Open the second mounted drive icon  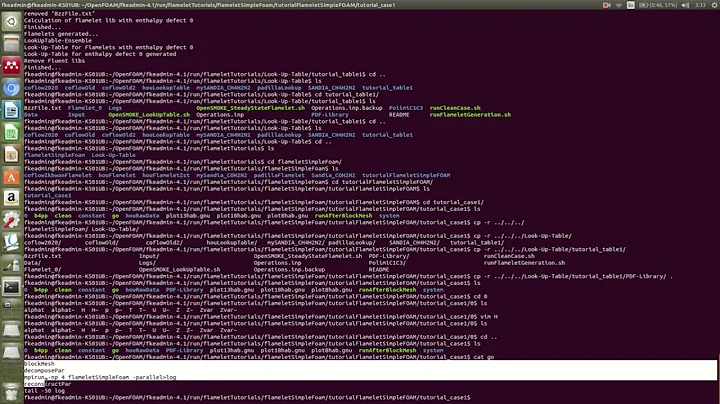(x=11, y=353)
